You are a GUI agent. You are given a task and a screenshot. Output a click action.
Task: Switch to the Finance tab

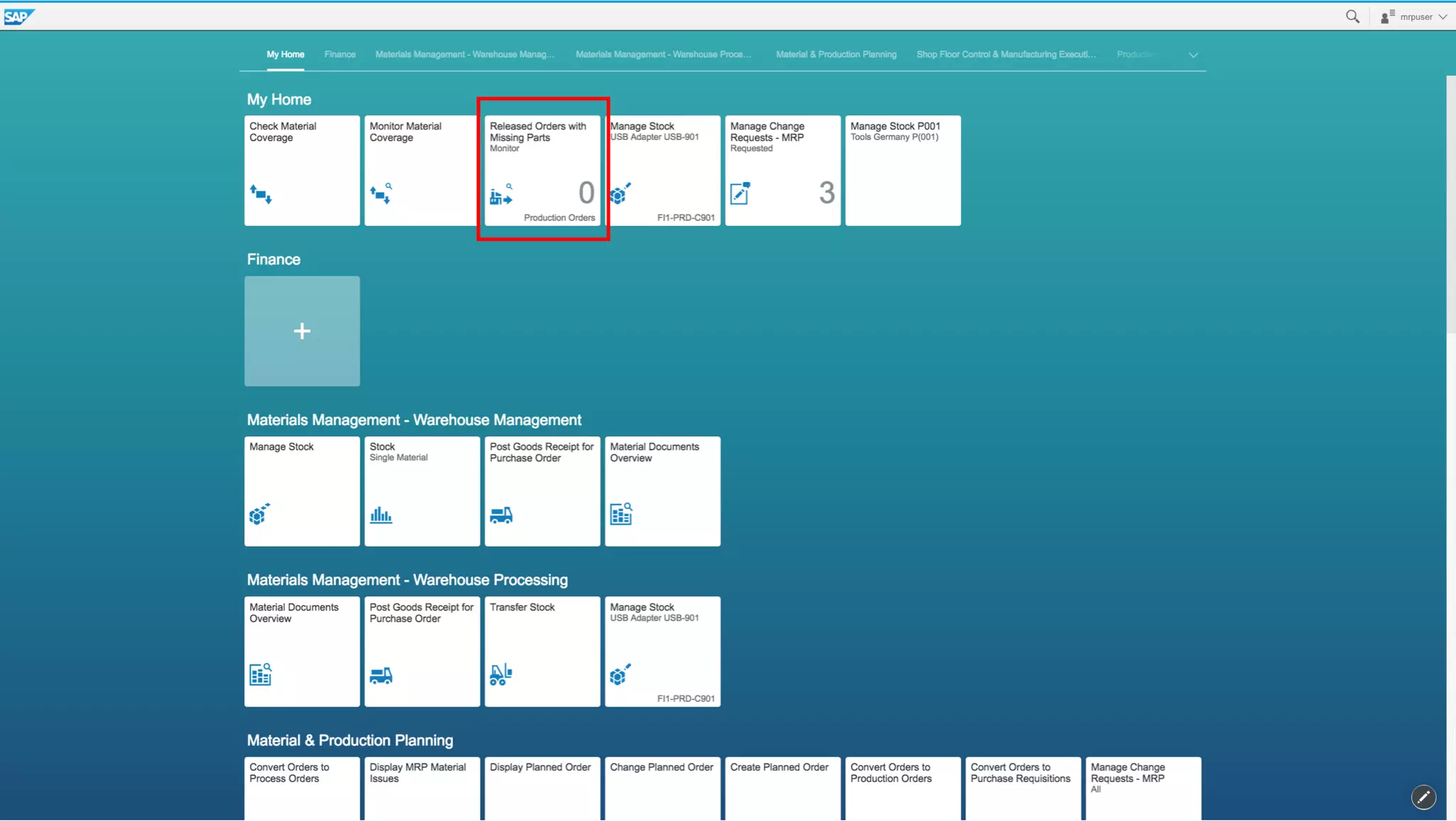(340, 54)
